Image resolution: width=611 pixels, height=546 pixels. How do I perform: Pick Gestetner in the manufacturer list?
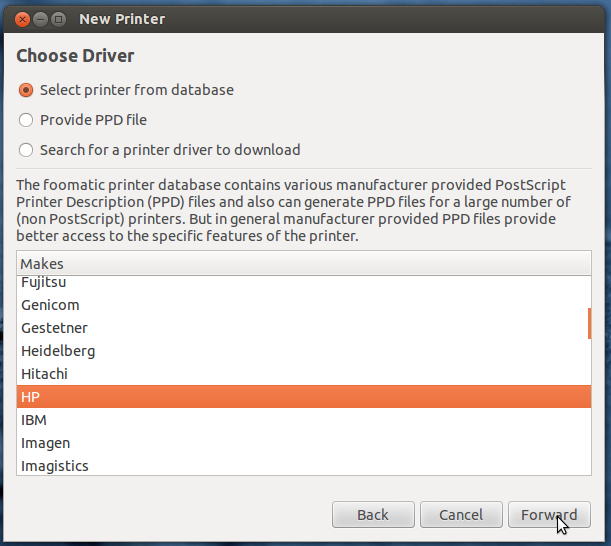click(304, 328)
